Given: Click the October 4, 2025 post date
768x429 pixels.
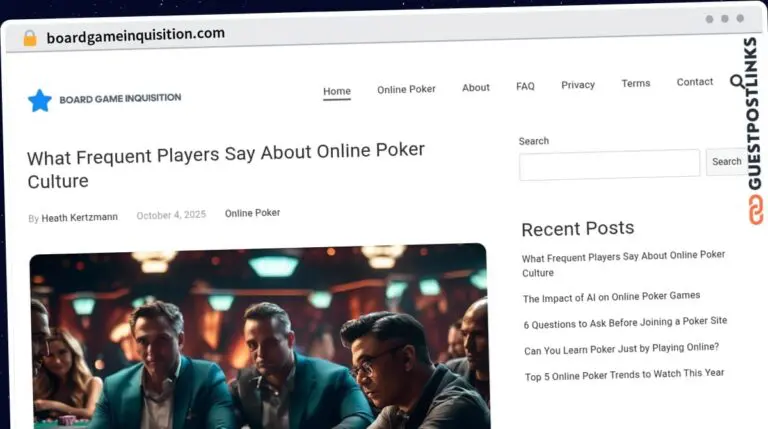Looking at the screenshot, I should pos(171,215).
